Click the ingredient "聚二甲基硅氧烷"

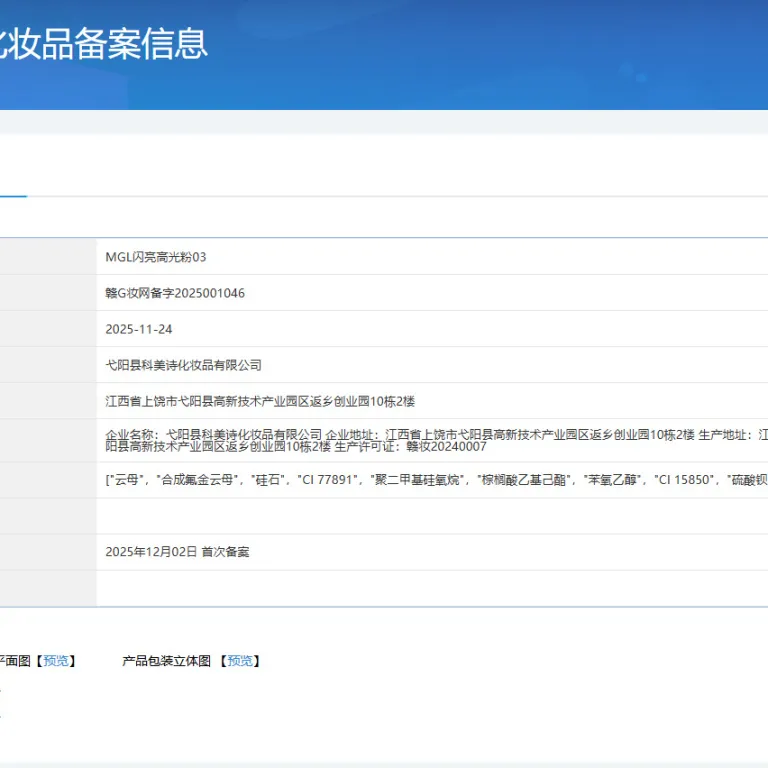coord(417,480)
